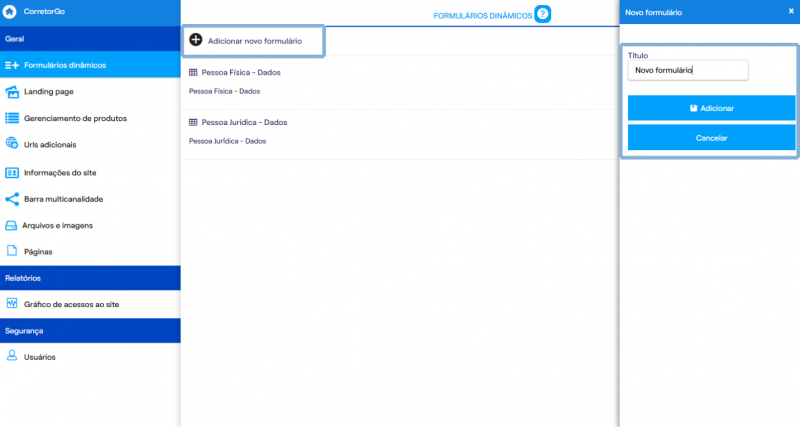
Task: Click the Landing page sidebar icon
Action: (x=12, y=92)
